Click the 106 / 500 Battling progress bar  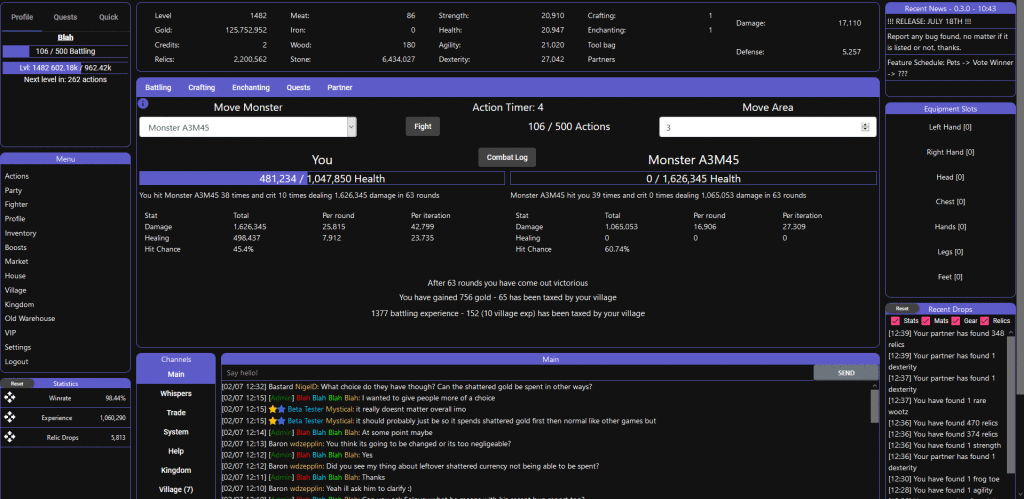tap(65, 51)
